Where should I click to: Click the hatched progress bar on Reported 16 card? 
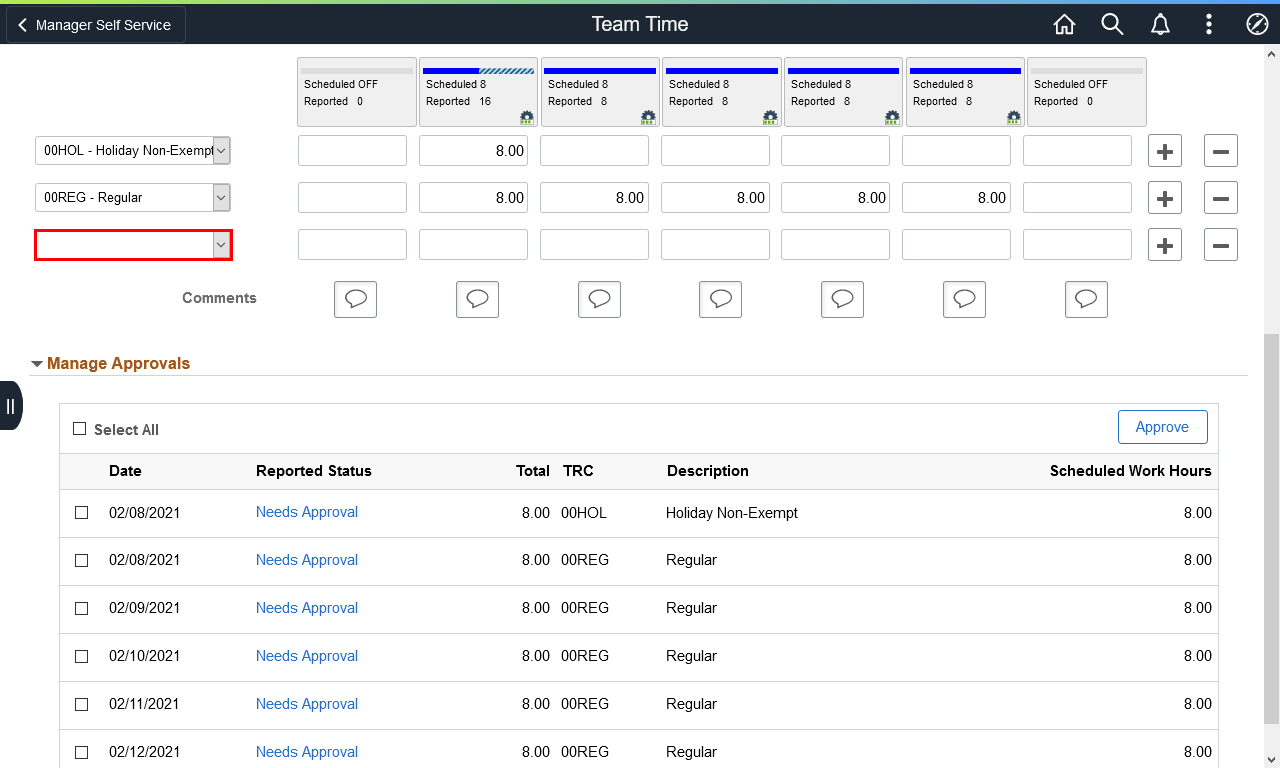coord(506,71)
